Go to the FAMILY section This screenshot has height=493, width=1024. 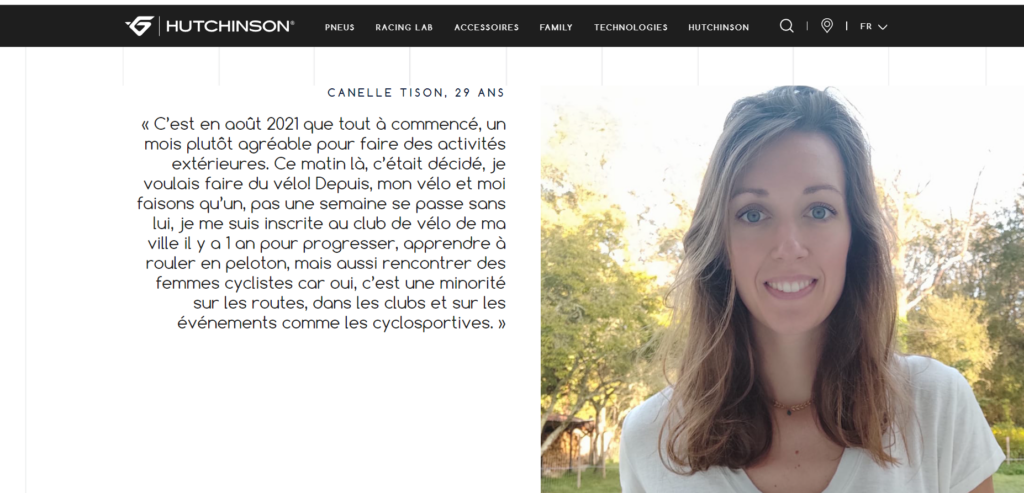(x=556, y=27)
